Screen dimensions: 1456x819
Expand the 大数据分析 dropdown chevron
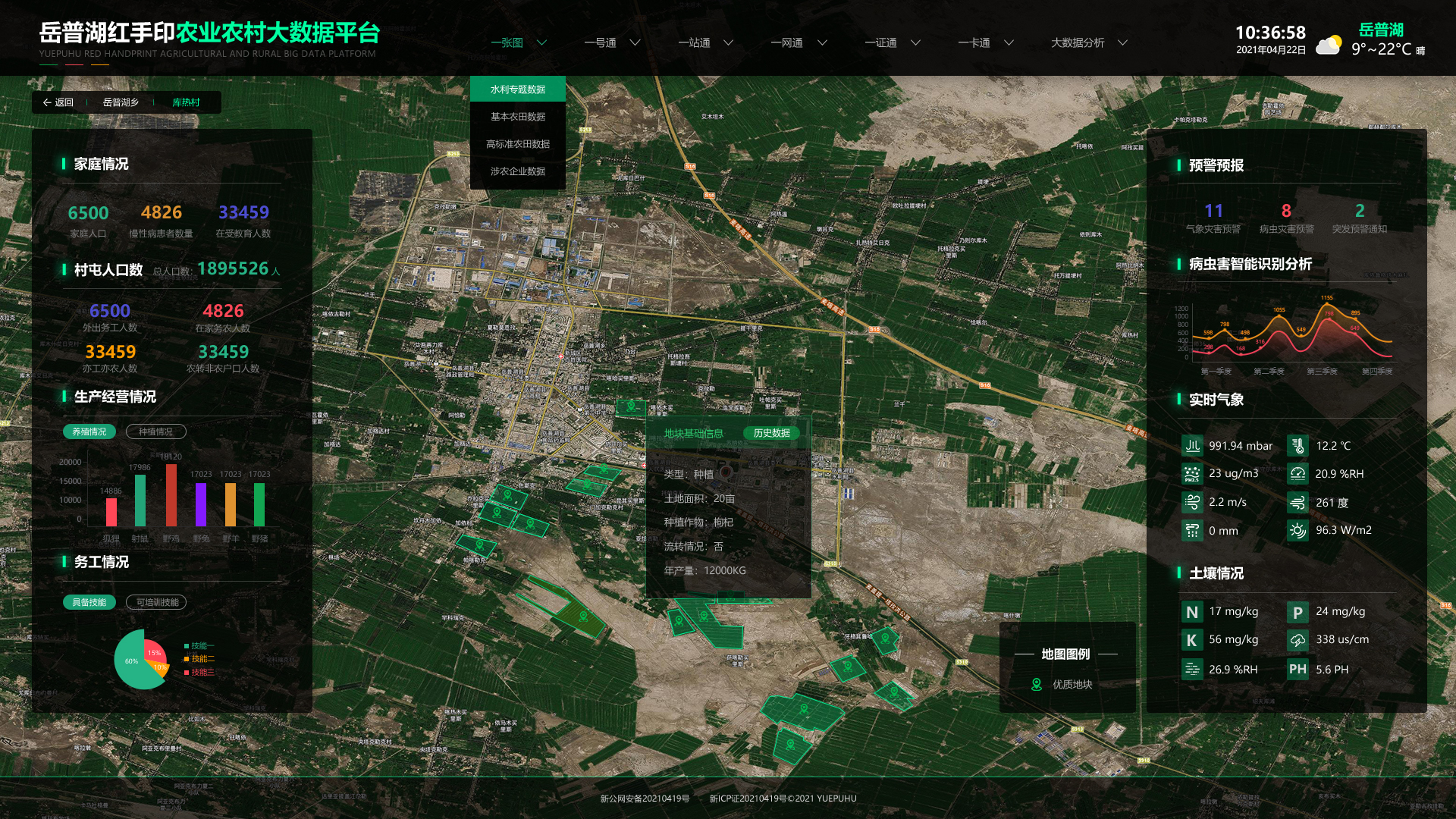(x=1122, y=42)
